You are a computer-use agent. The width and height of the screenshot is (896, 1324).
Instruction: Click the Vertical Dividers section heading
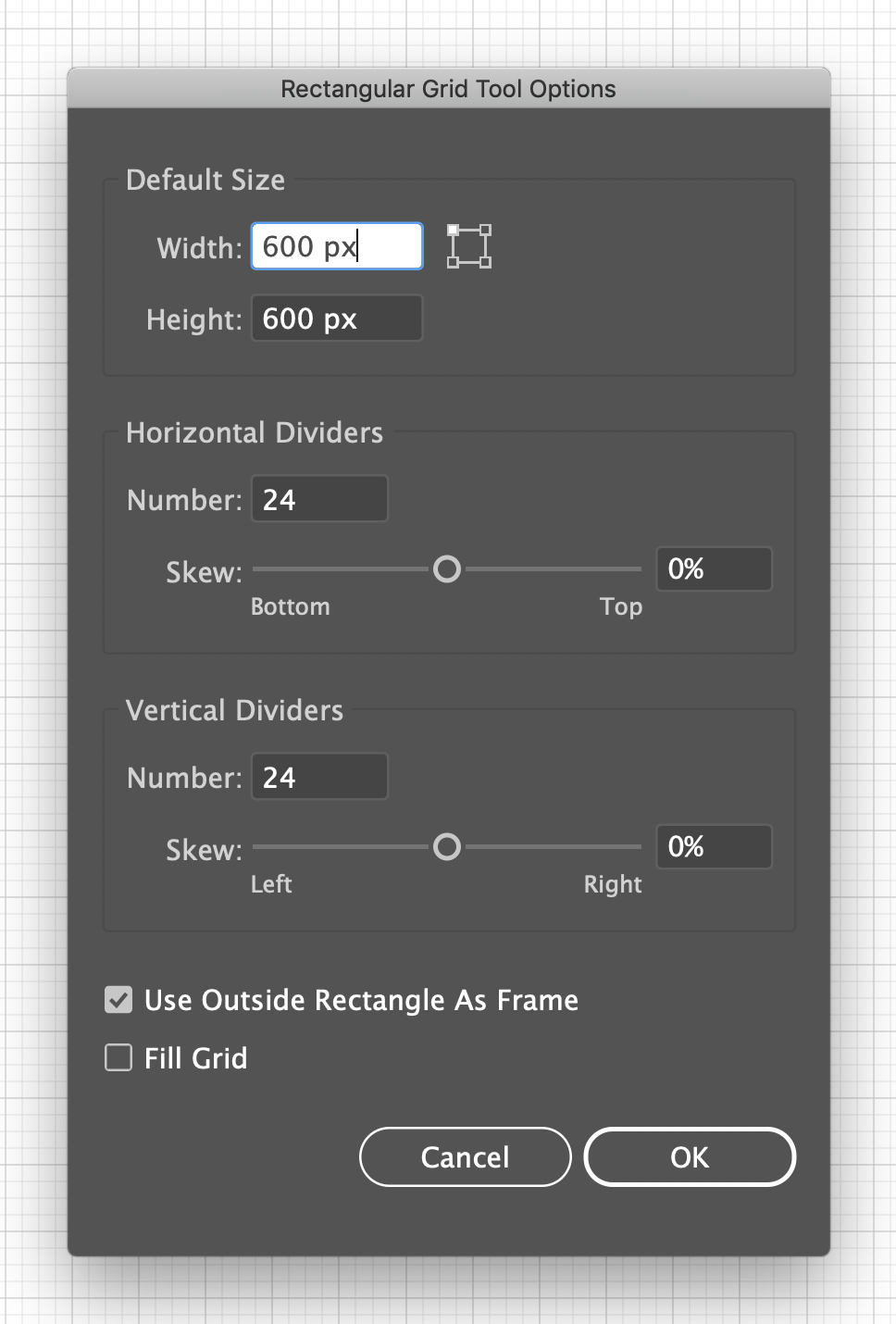click(x=234, y=710)
